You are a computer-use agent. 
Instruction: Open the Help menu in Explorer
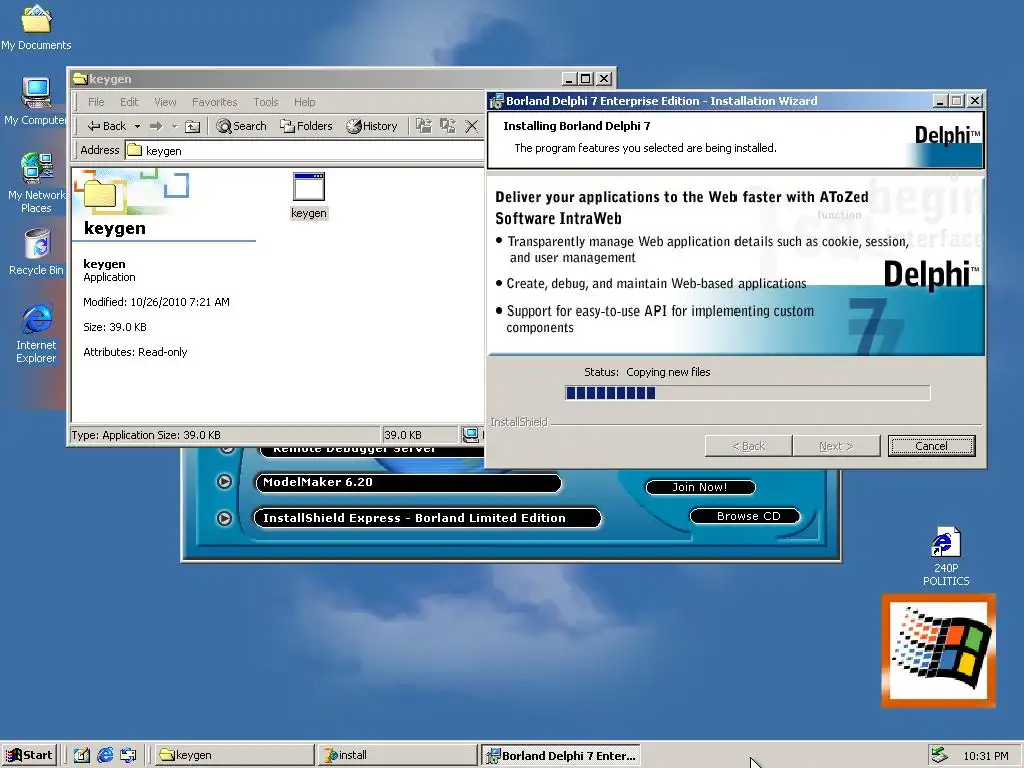(304, 102)
